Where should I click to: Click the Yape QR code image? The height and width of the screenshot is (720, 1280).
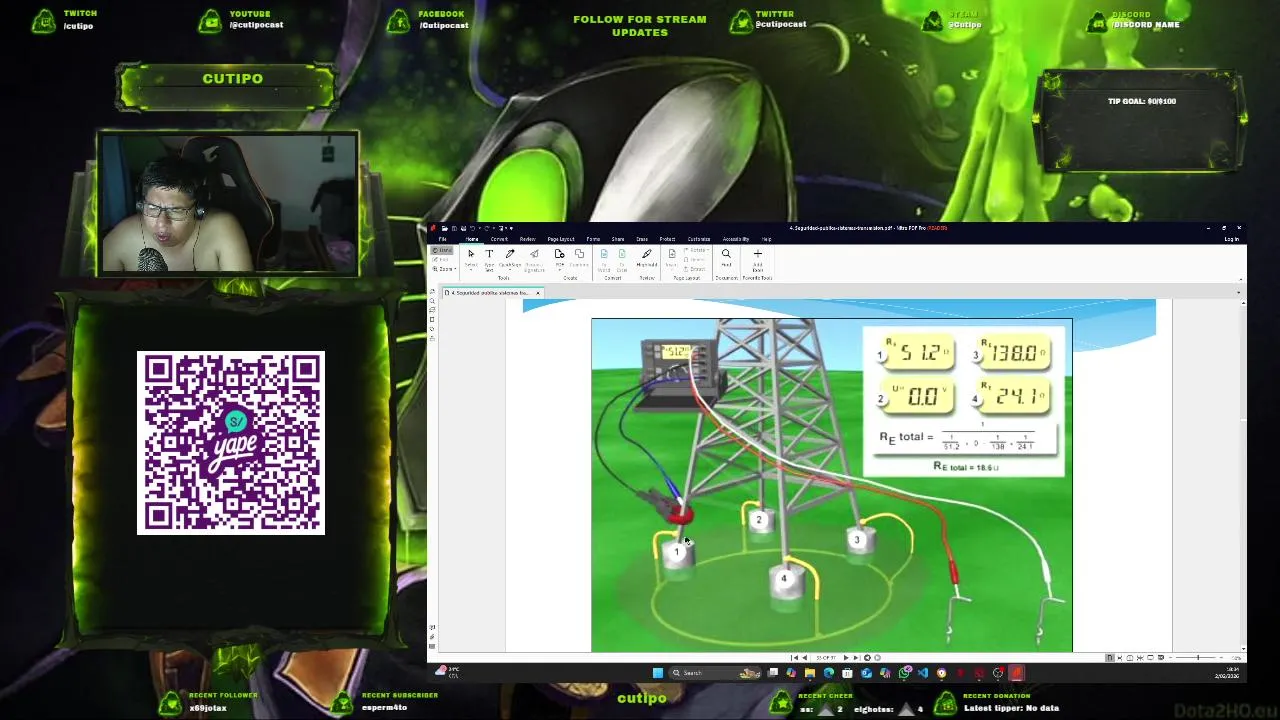click(x=231, y=443)
